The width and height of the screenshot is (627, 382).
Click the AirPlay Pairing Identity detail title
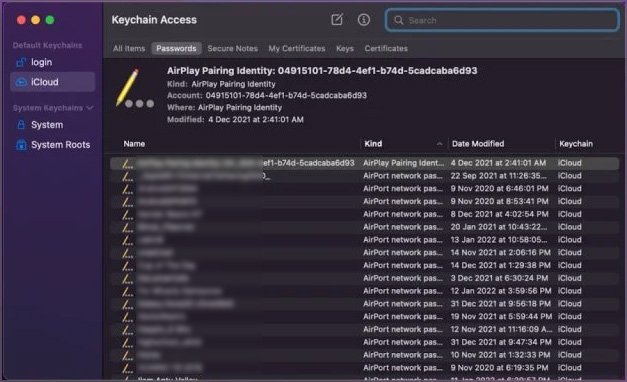322,71
